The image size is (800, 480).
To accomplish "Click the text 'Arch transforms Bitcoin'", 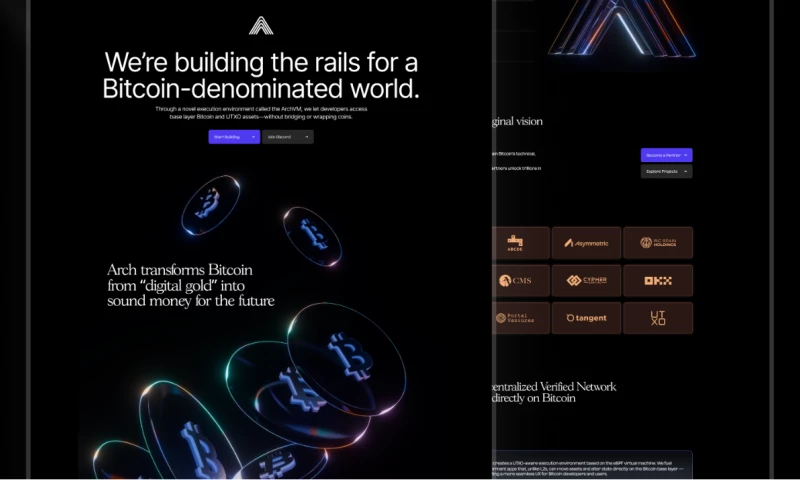I will click(180, 270).
